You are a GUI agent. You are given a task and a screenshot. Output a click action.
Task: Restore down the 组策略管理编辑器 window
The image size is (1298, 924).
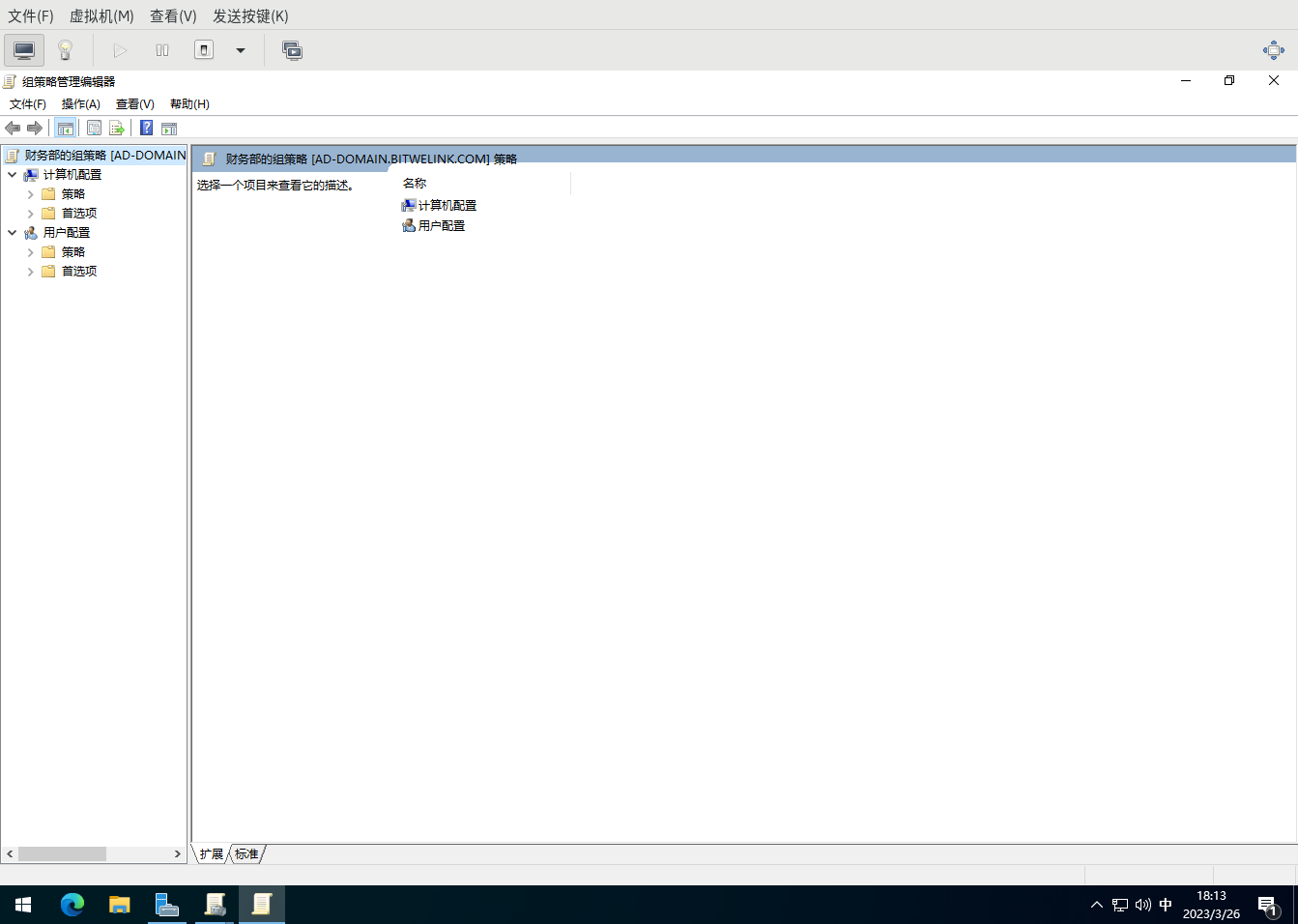(x=1229, y=81)
